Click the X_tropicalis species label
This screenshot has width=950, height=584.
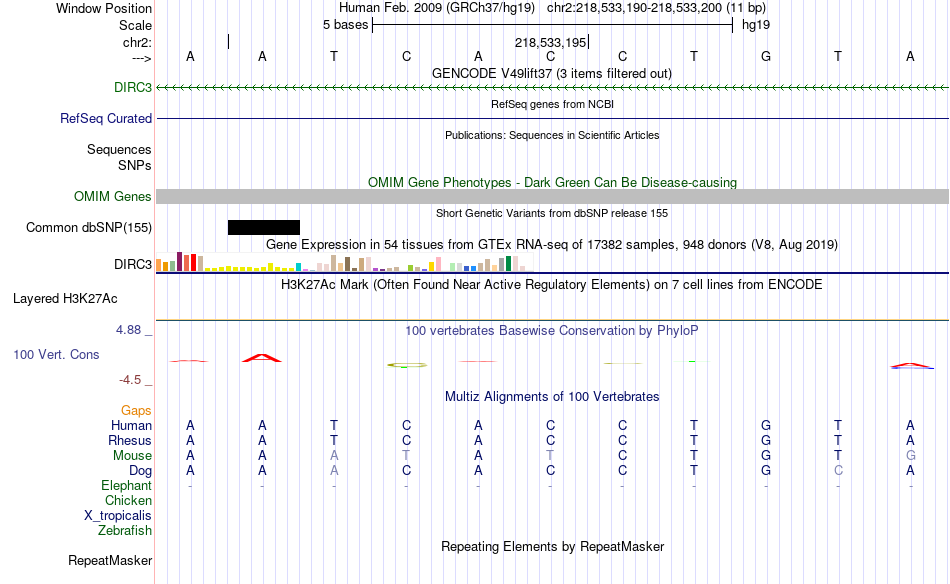click(x=118, y=515)
